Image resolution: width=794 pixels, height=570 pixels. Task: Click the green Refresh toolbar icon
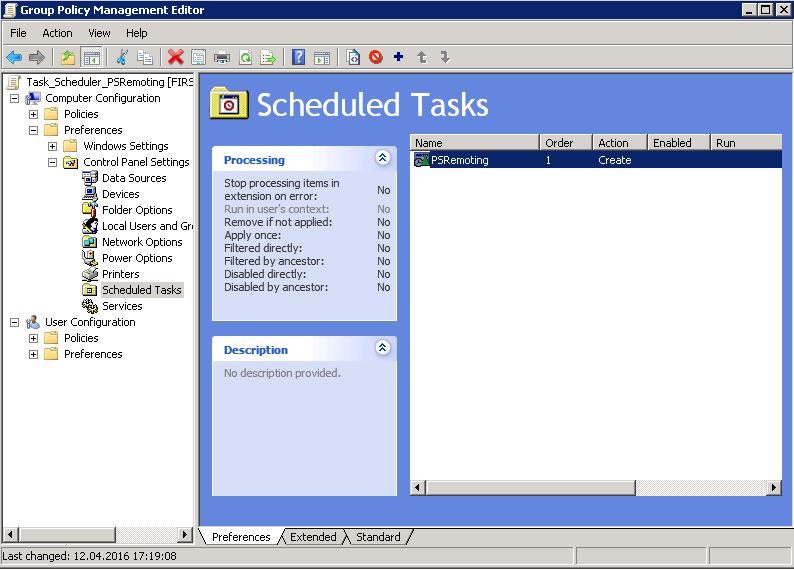pos(246,57)
